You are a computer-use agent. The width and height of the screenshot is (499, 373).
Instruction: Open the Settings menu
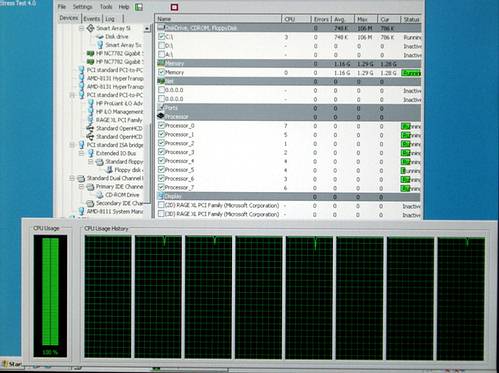[82, 7]
